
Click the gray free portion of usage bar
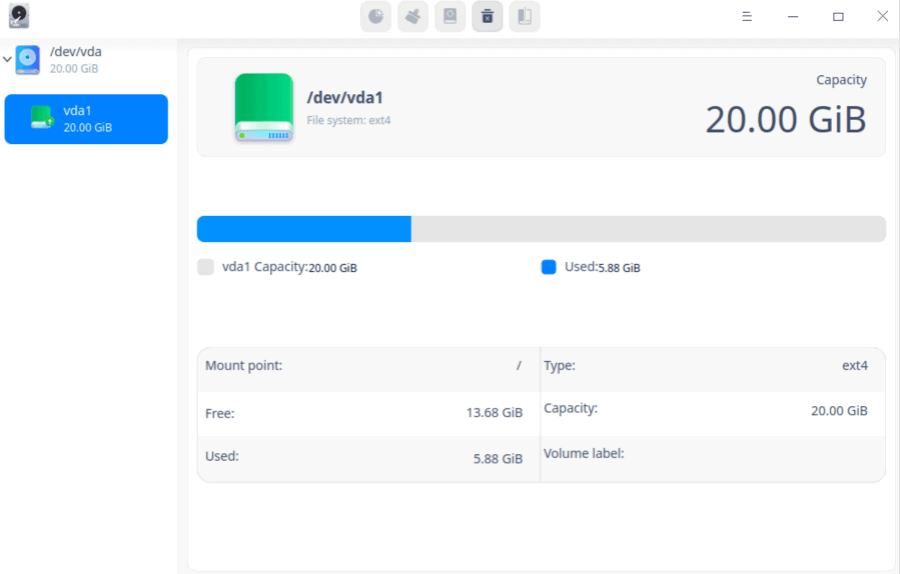tap(647, 229)
